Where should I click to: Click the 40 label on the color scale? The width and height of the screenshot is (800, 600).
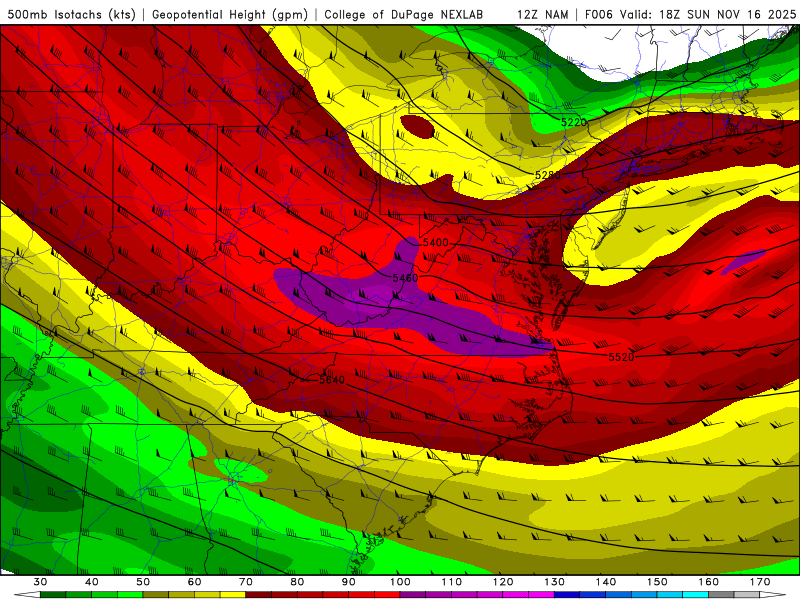click(x=91, y=582)
